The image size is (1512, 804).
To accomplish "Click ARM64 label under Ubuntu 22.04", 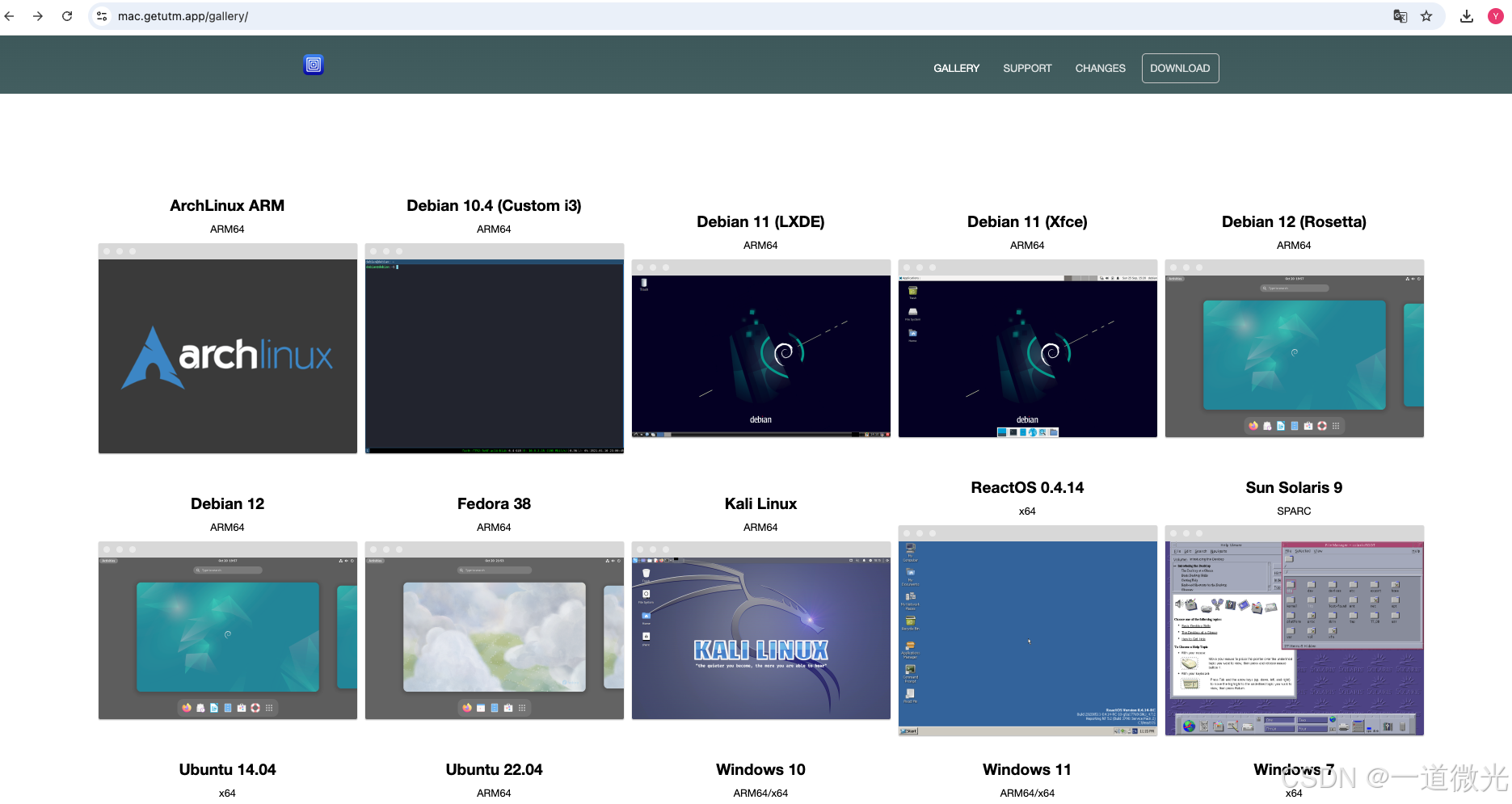I will tap(494, 793).
